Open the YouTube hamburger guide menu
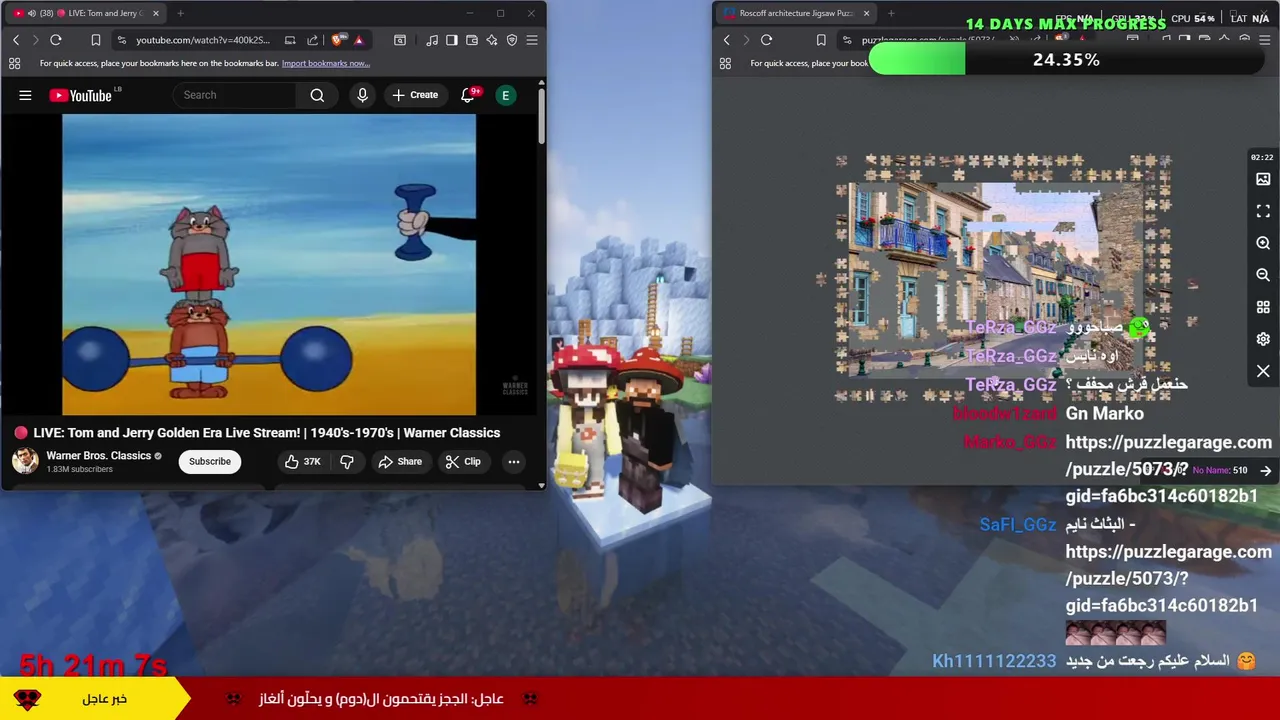The image size is (1280, 720). (25, 95)
